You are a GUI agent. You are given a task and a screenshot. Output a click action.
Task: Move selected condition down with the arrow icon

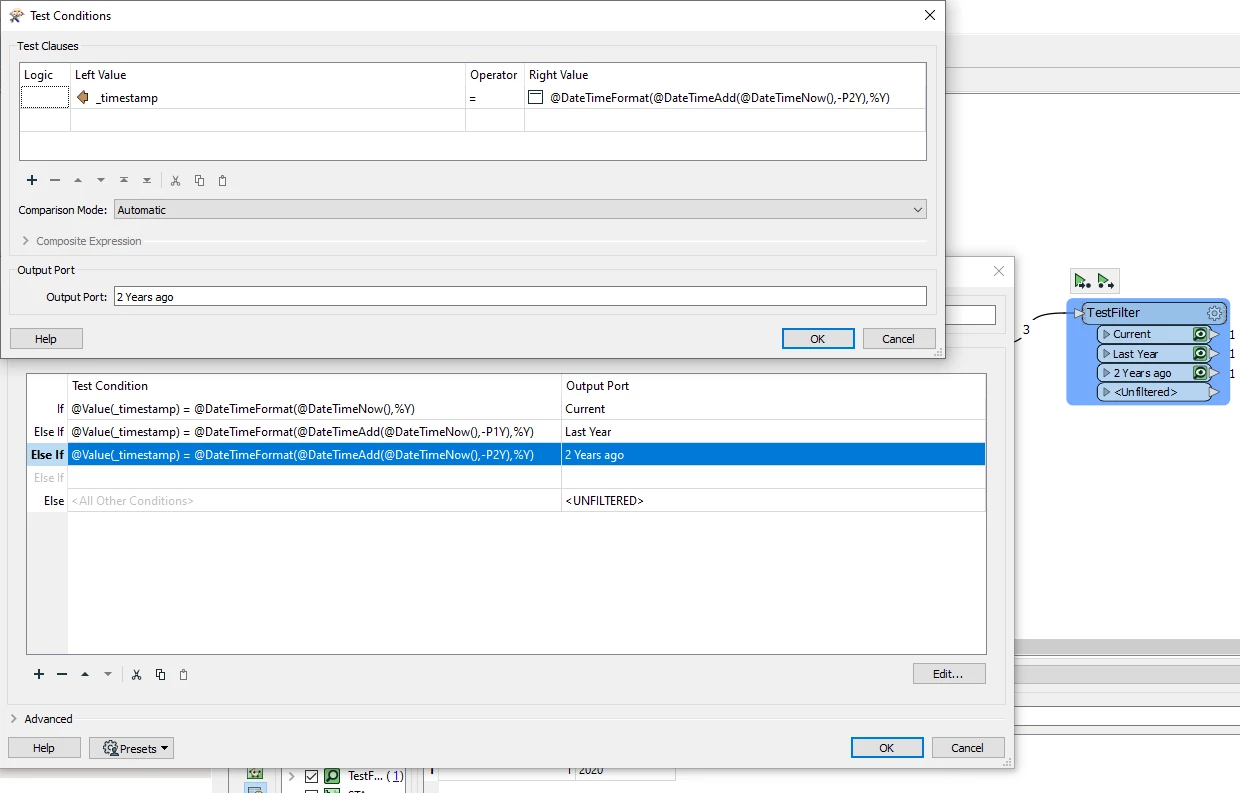click(x=108, y=674)
